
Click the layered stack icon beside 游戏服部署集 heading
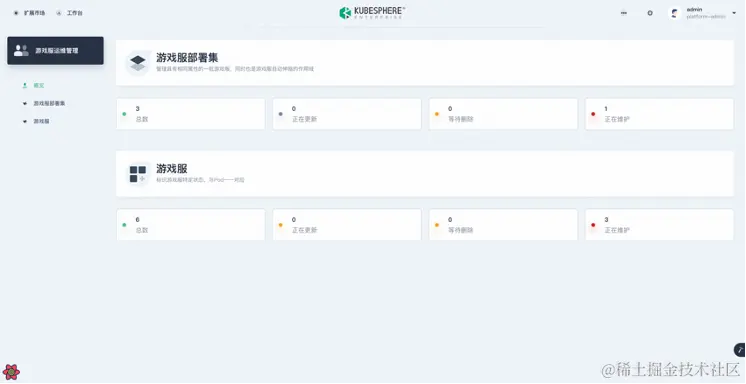[137, 63]
